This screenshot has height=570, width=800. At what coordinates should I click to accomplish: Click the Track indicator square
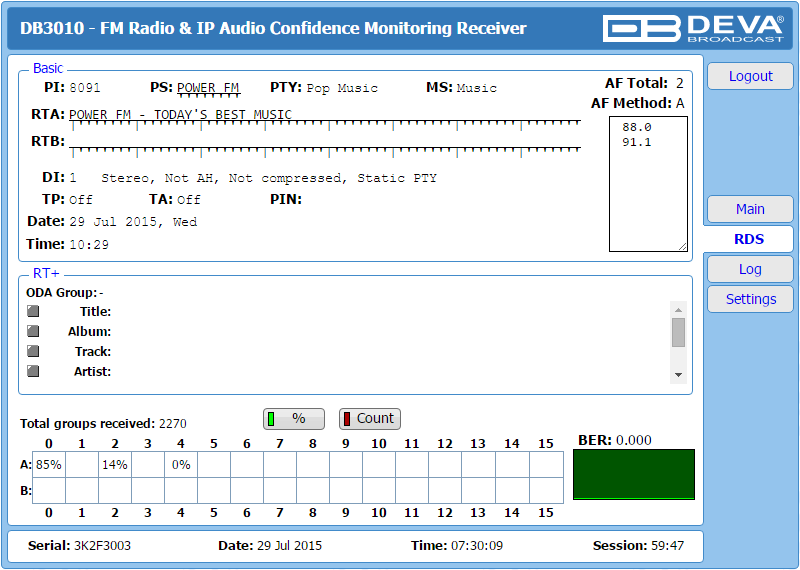click(x=33, y=351)
